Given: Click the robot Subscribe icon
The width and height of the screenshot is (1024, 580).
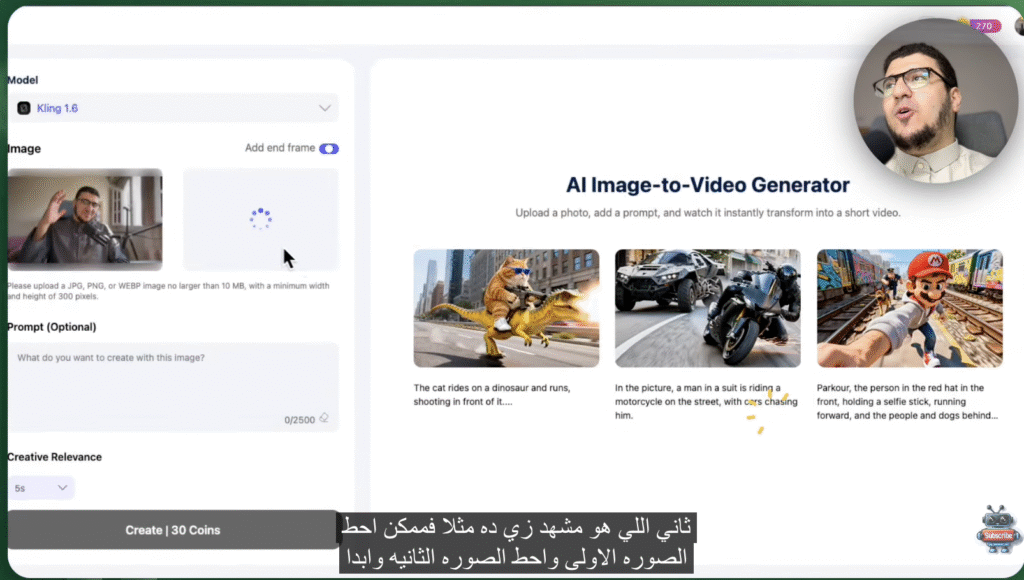Looking at the screenshot, I should (996, 528).
